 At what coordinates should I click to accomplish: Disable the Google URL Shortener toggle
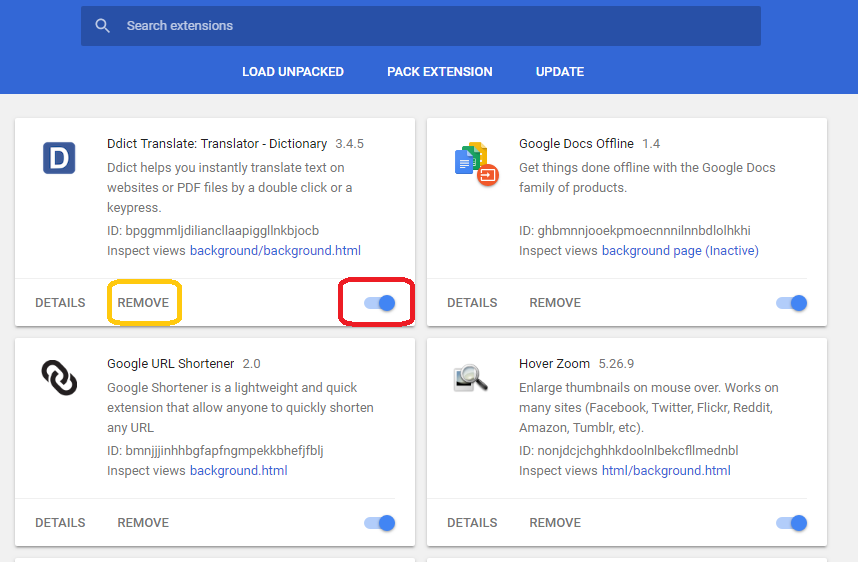[380, 523]
